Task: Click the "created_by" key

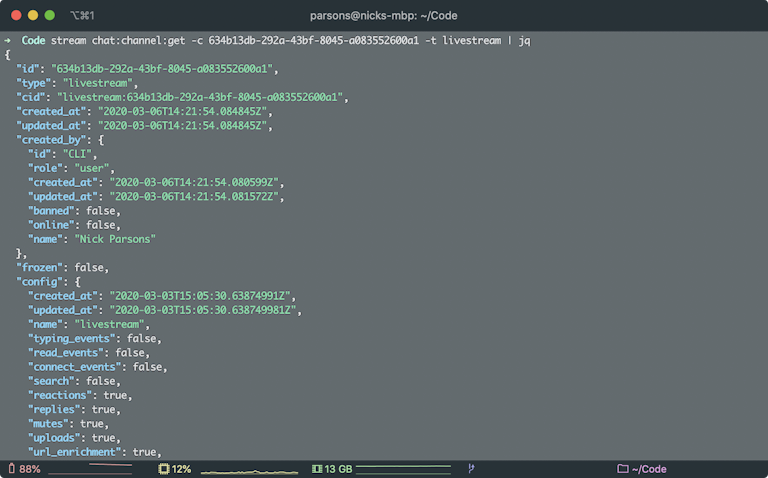Action: pos(51,140)
